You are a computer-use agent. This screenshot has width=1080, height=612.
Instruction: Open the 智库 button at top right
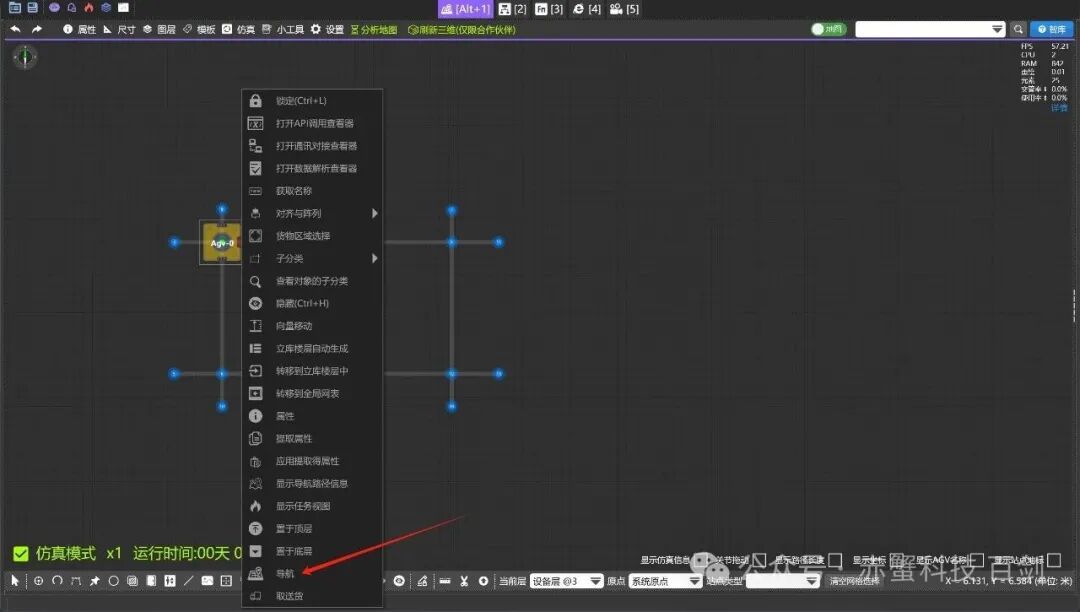(1052, 29)
